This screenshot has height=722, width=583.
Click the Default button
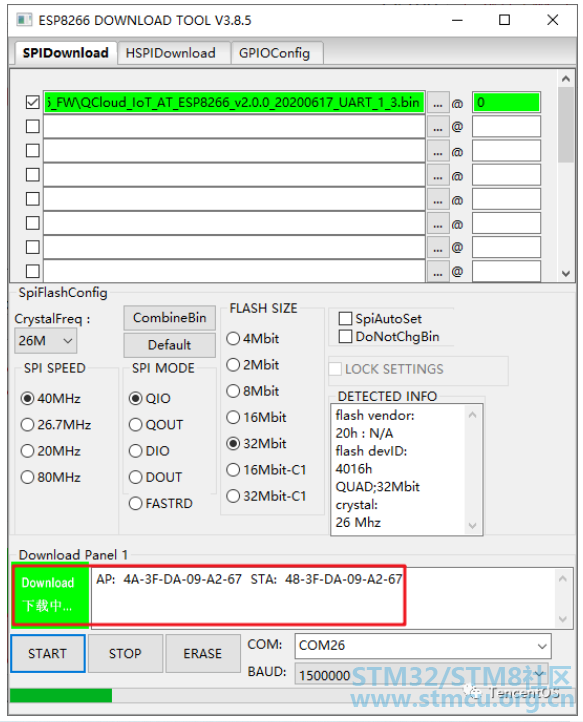point(169,345)
